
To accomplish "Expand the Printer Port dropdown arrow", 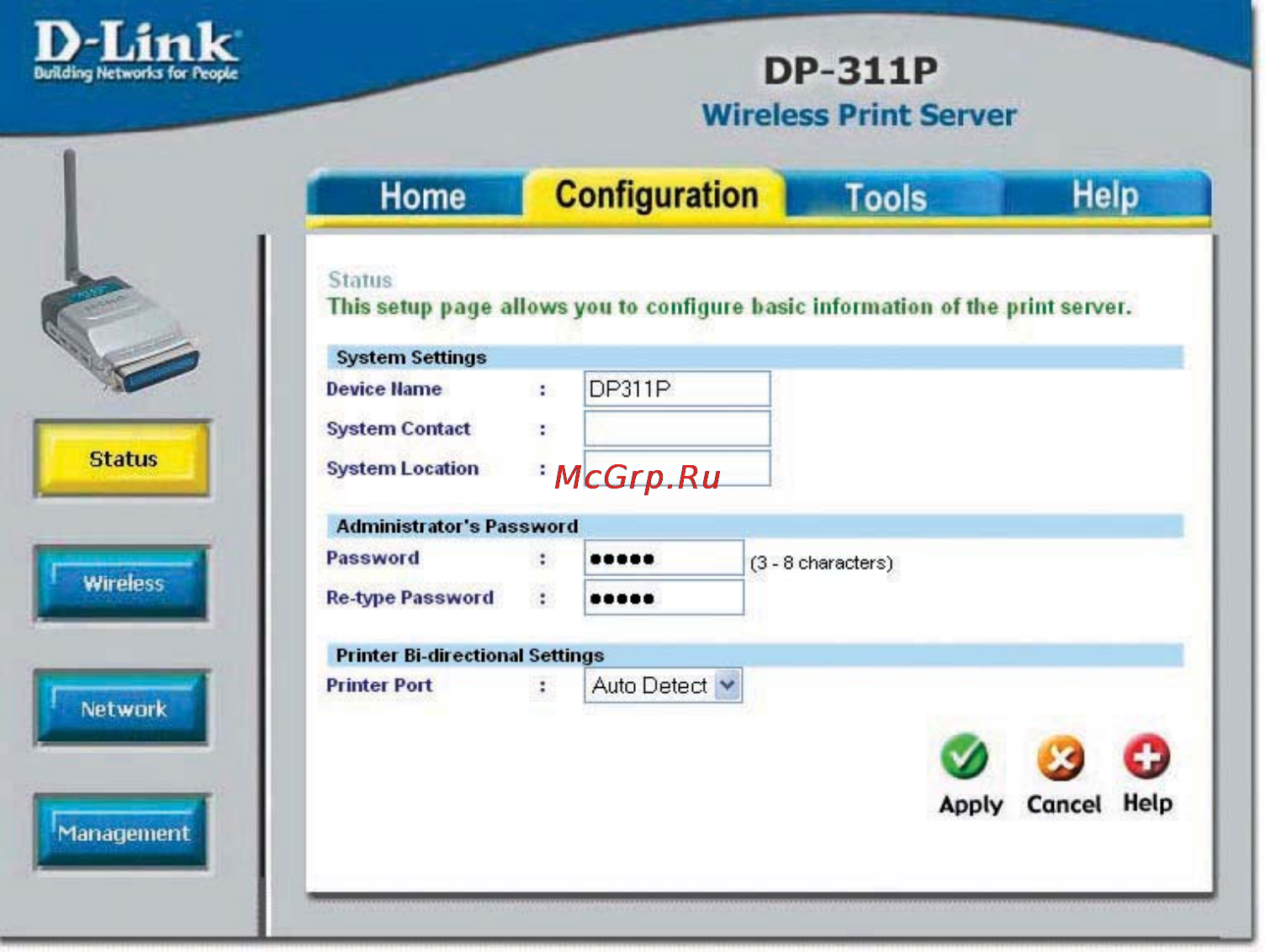I will click(x=728, y=685).
